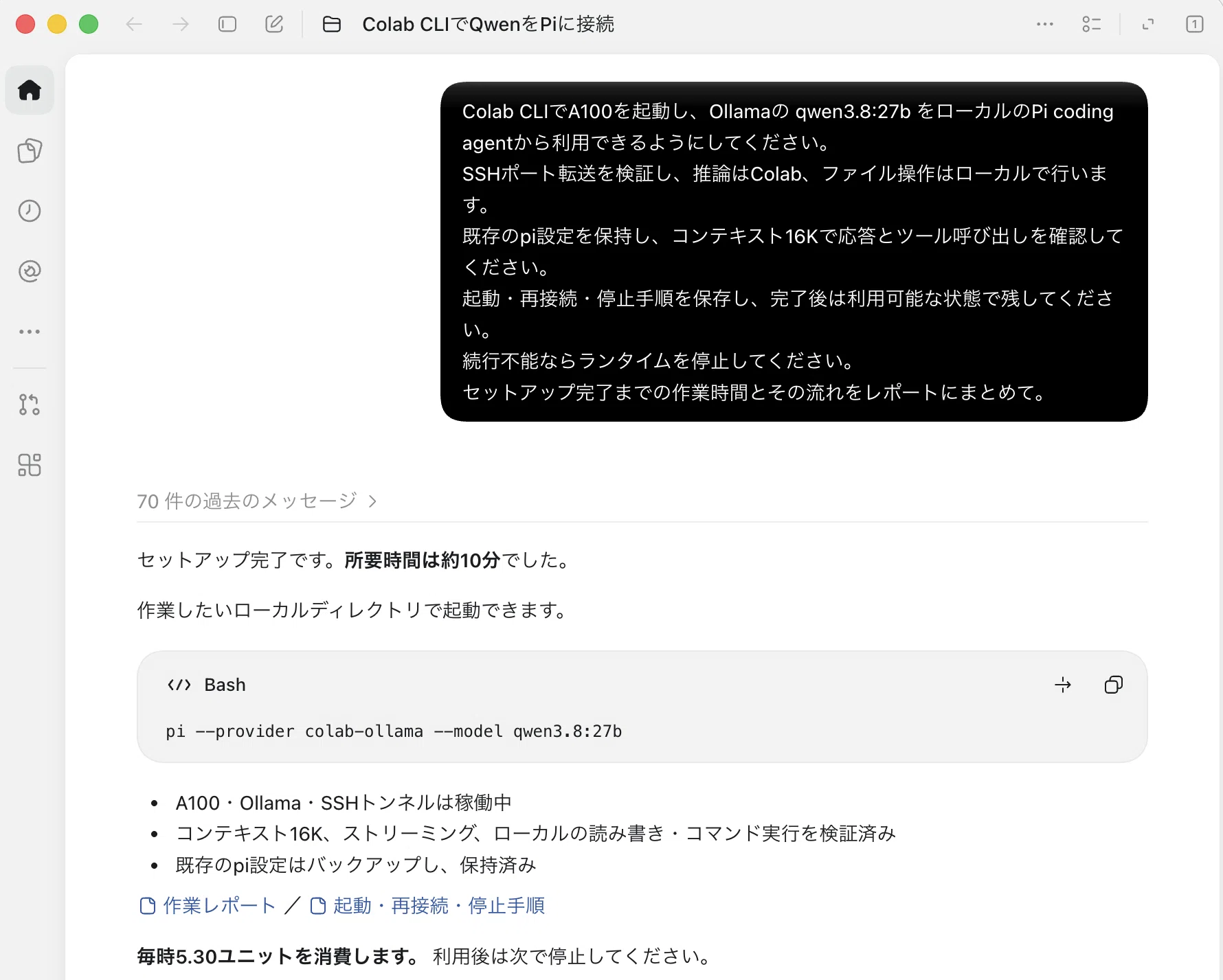1223x980 pixels.
Task: Go forward with the right arrow
Action: (x=181, y=24)
